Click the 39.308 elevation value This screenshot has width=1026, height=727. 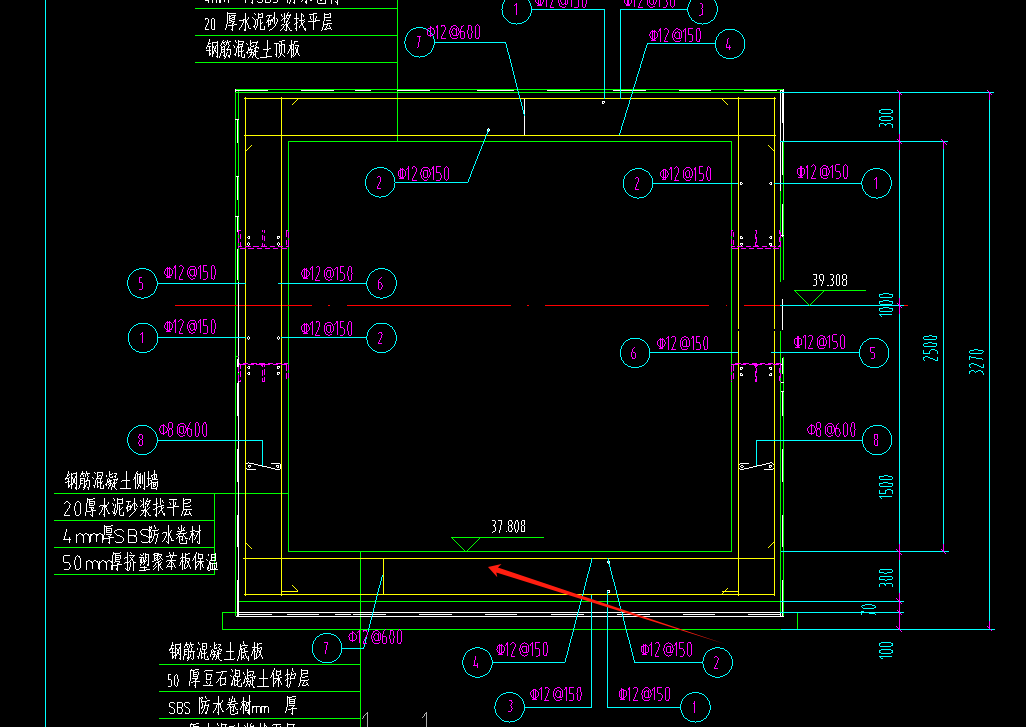tap(830, 280)
